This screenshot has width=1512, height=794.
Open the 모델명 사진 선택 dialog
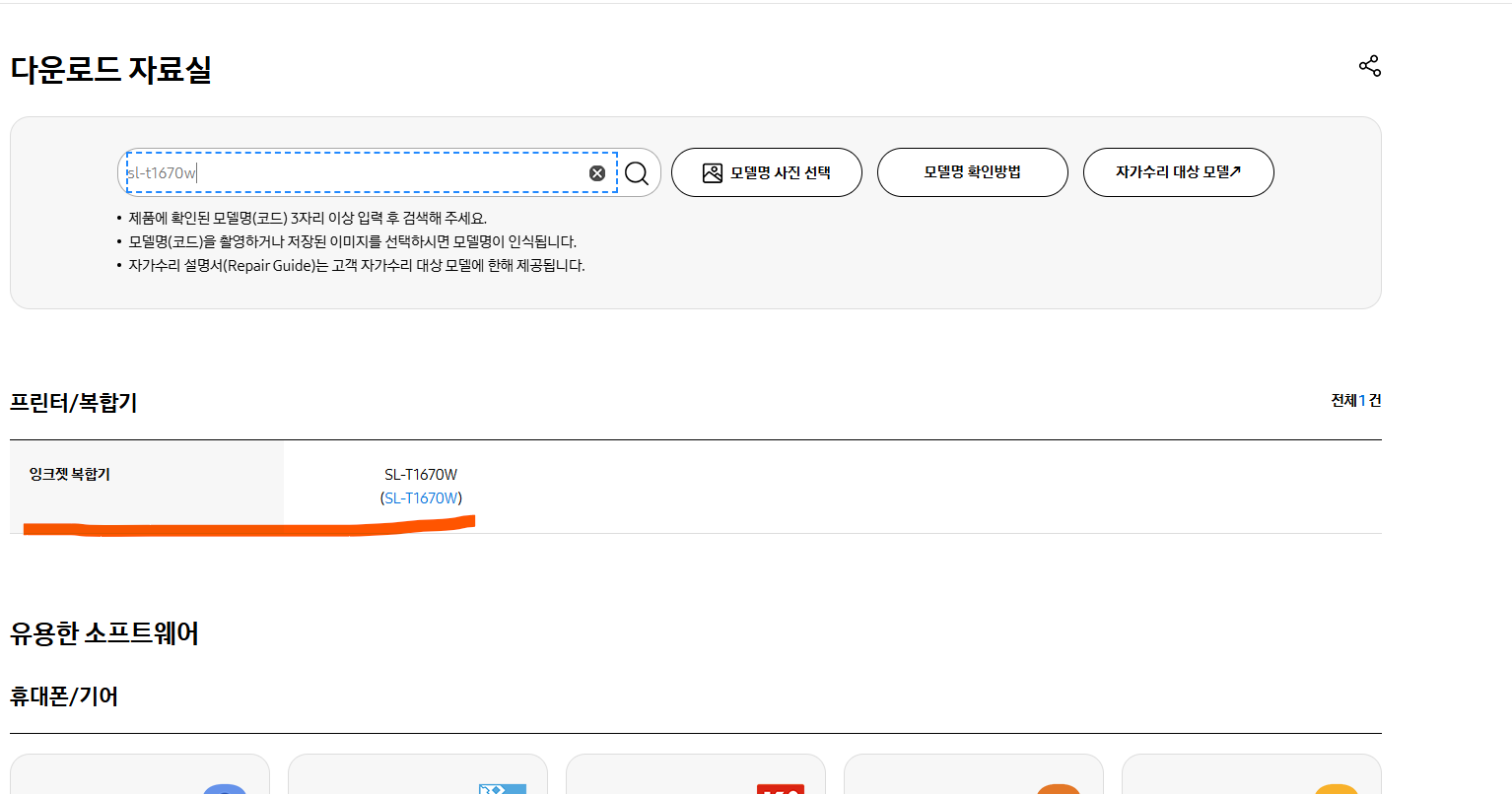(767, 171)
